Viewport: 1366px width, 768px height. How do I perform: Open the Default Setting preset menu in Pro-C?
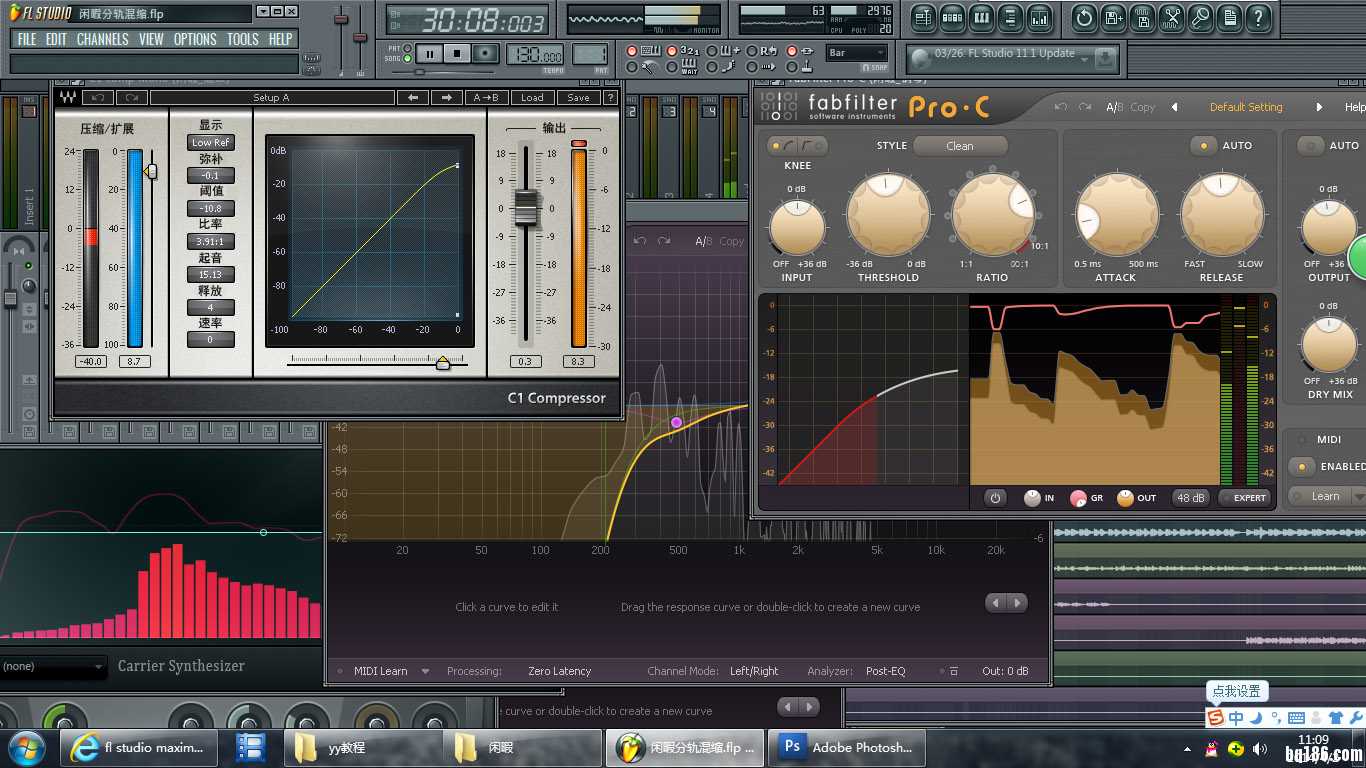[x=1246, y=107]
